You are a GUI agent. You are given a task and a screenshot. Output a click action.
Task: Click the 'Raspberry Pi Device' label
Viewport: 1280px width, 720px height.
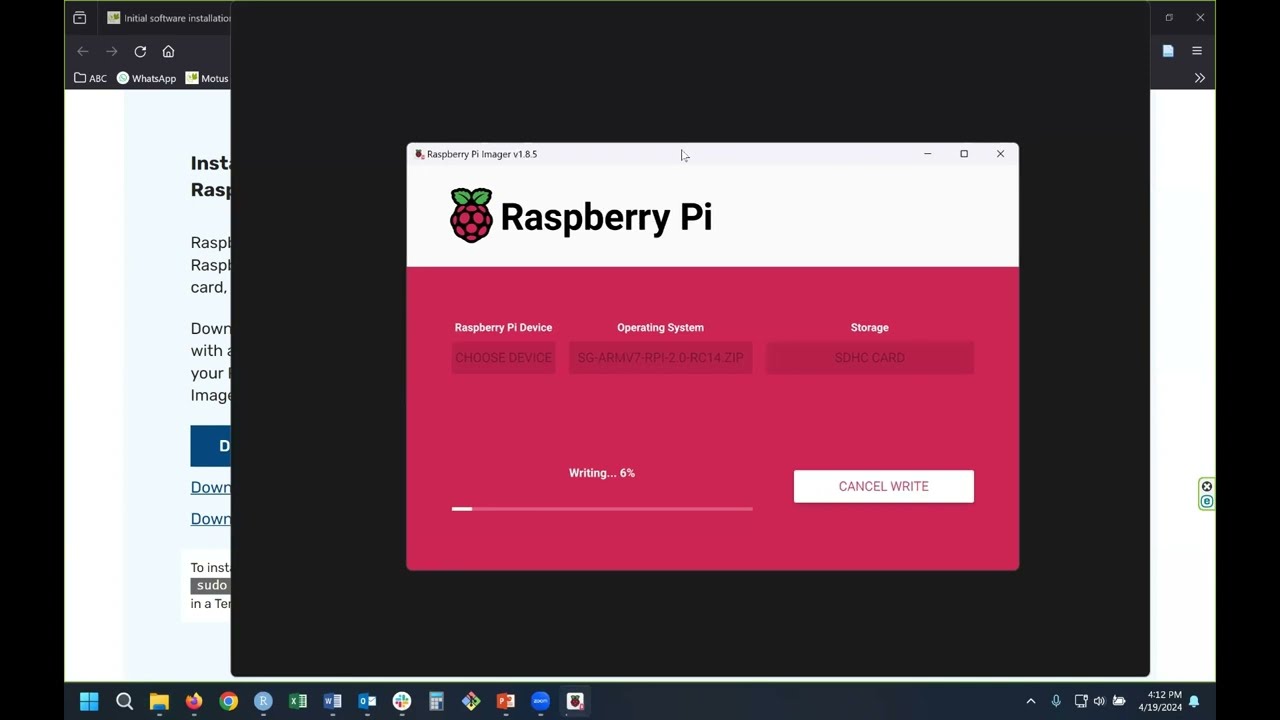click(x=503, y=327)
